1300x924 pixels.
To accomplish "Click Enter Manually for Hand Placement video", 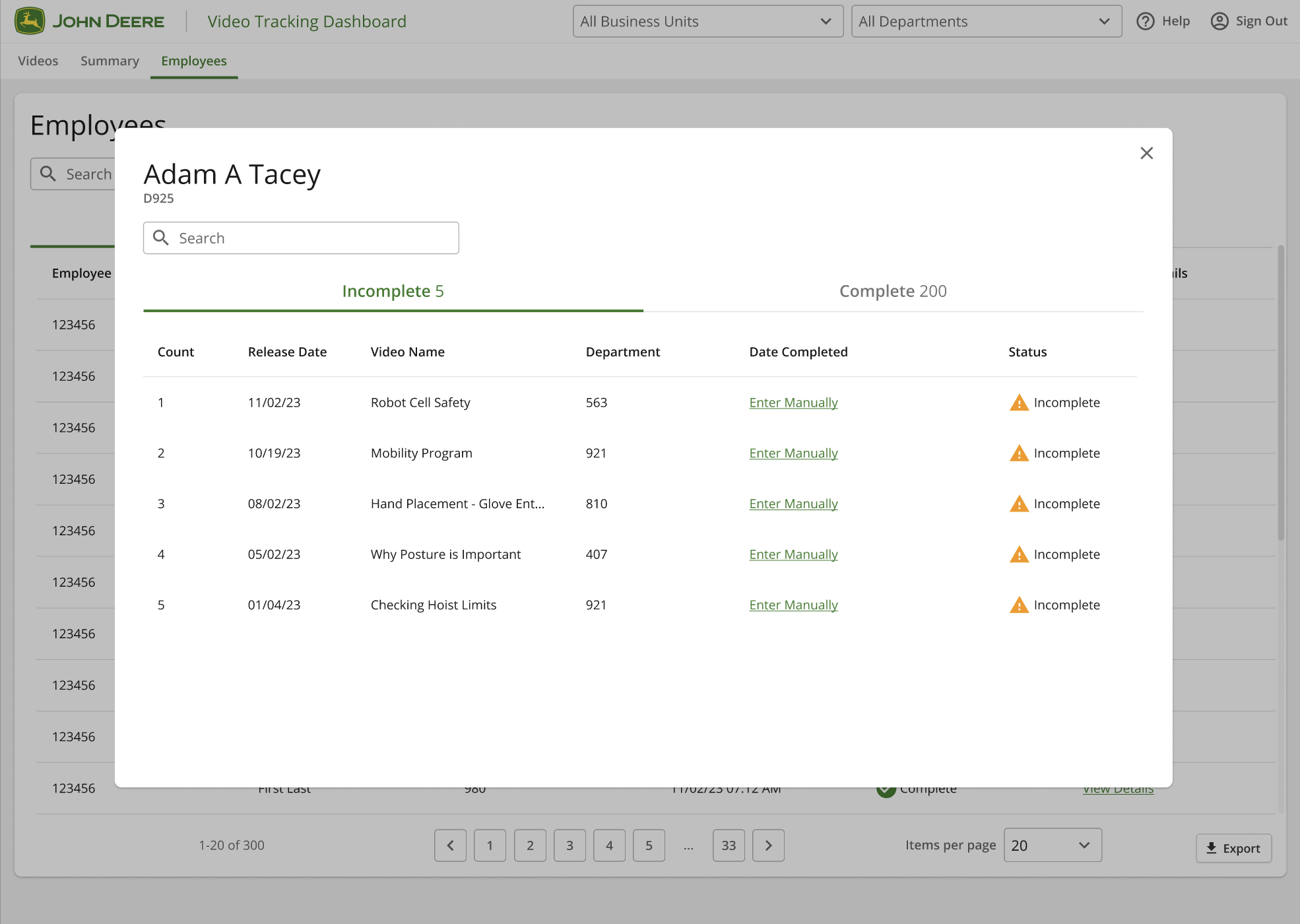I will tap(793, 504).
